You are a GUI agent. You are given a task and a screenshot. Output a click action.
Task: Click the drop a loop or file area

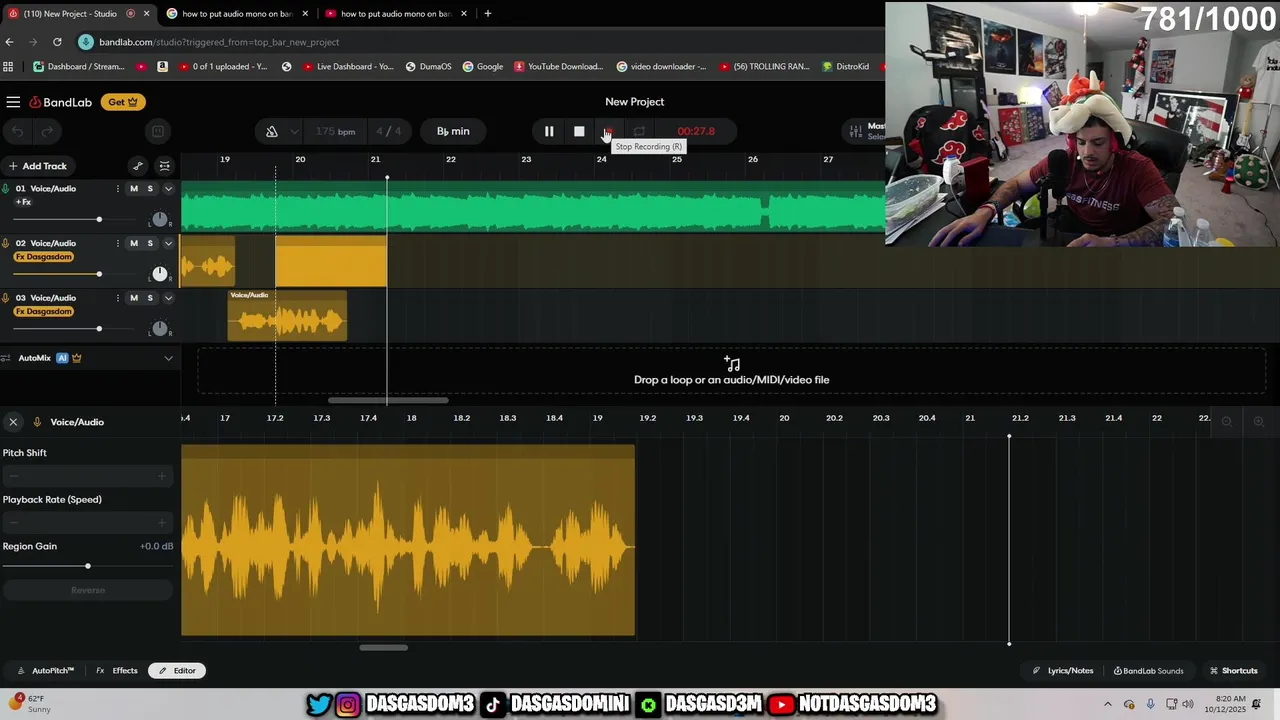tap(731, 371)
